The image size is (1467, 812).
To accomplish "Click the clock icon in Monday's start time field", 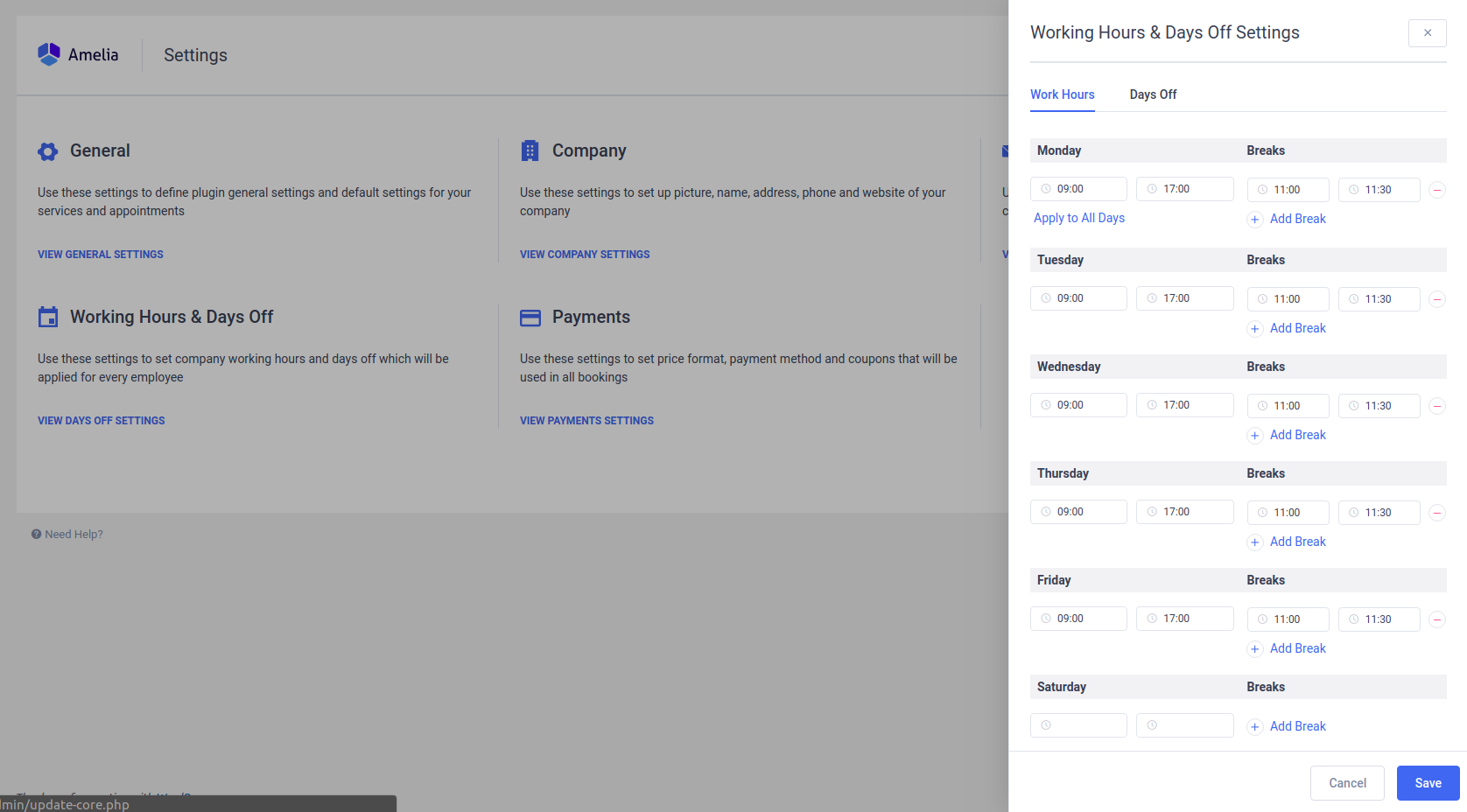I will coord(1046,188).
